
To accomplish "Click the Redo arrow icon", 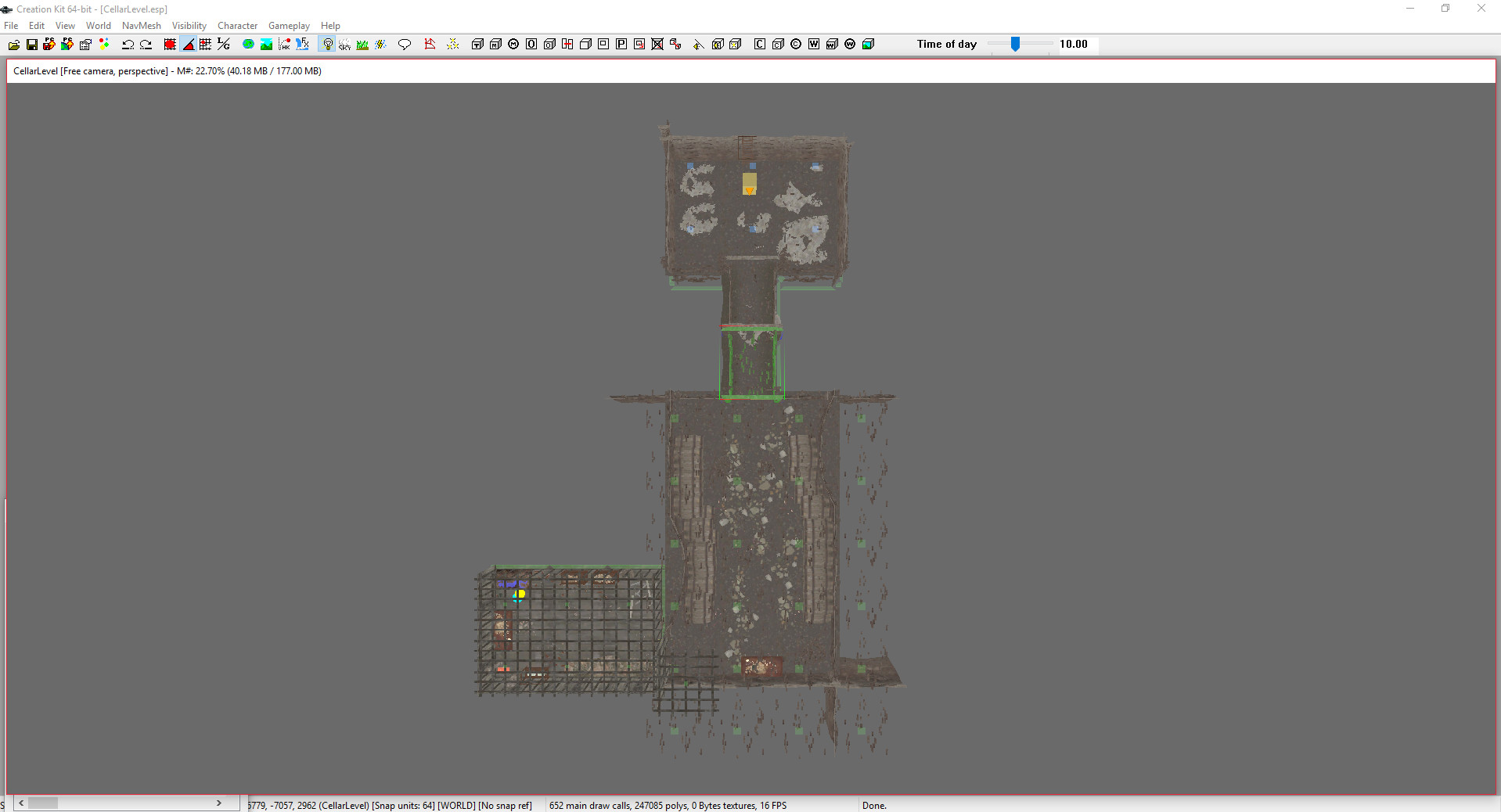I will point(146,45).
